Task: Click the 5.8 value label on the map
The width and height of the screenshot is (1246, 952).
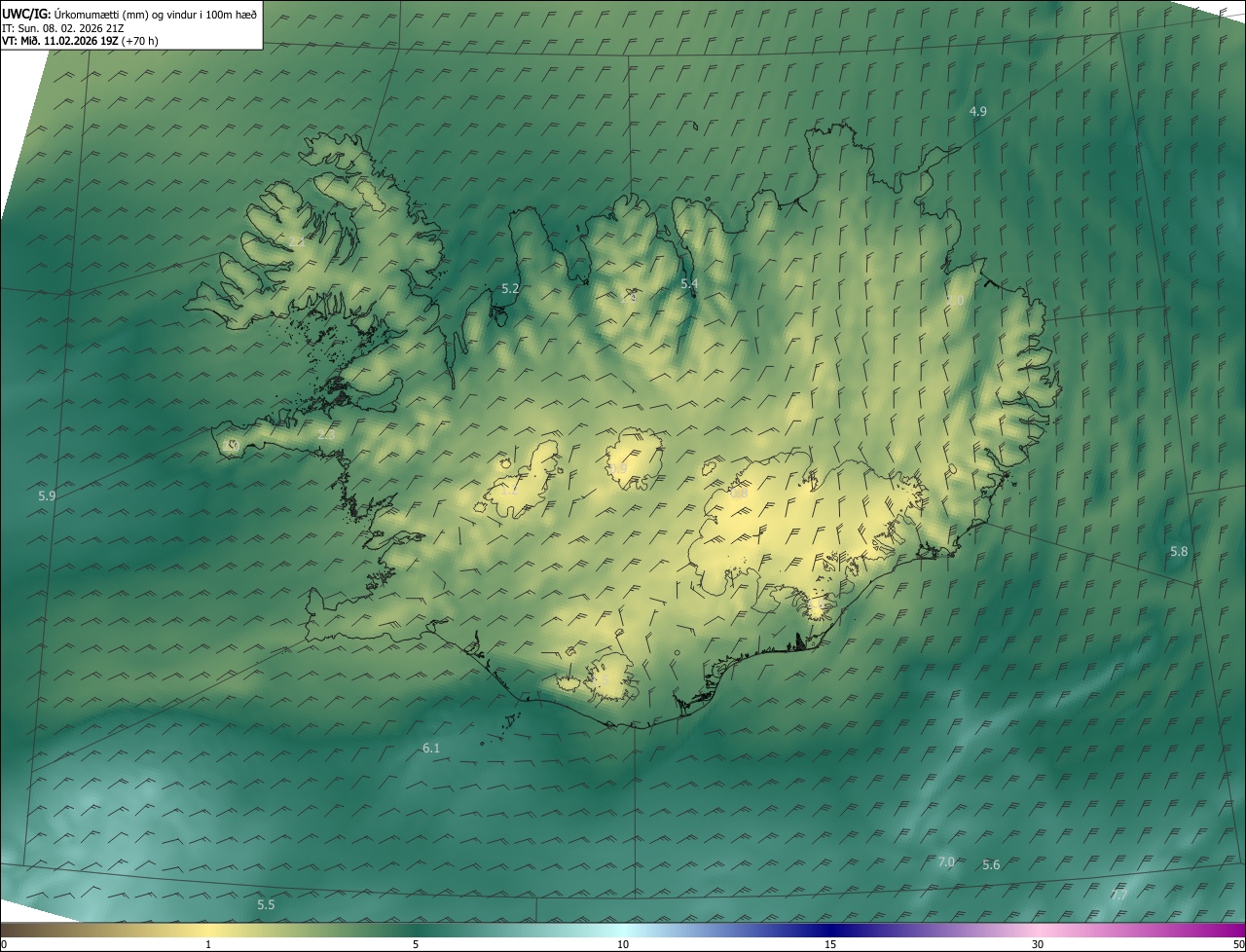Action: coord(1179,552)
